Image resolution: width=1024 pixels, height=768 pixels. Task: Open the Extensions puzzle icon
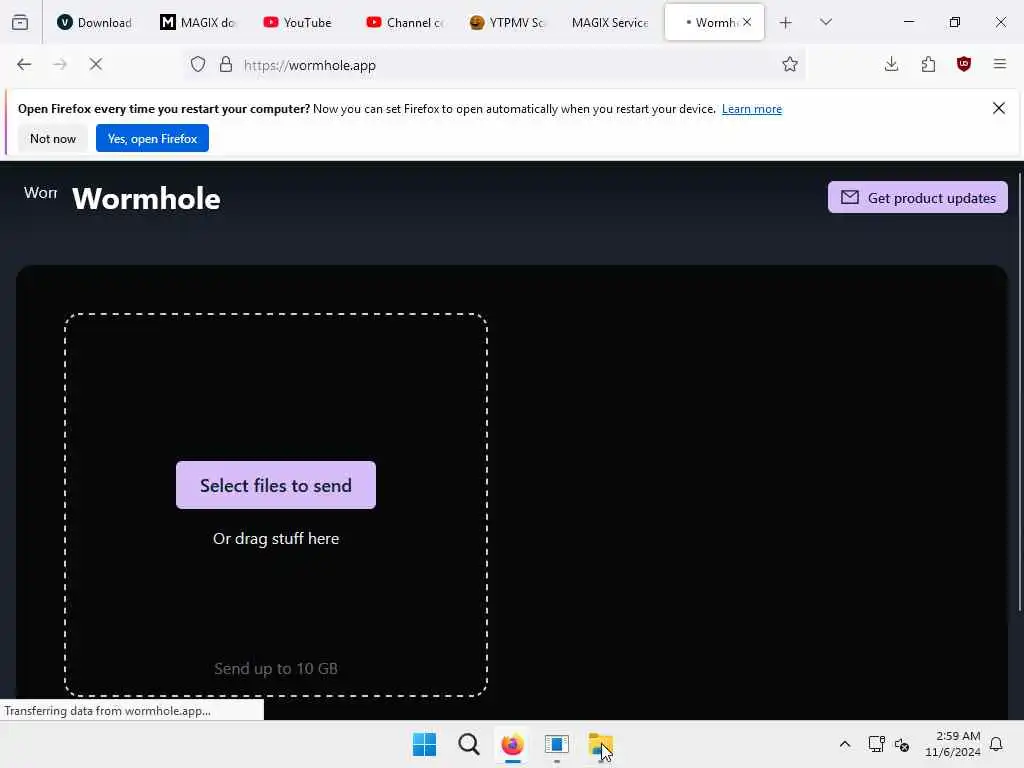(928, 64)
